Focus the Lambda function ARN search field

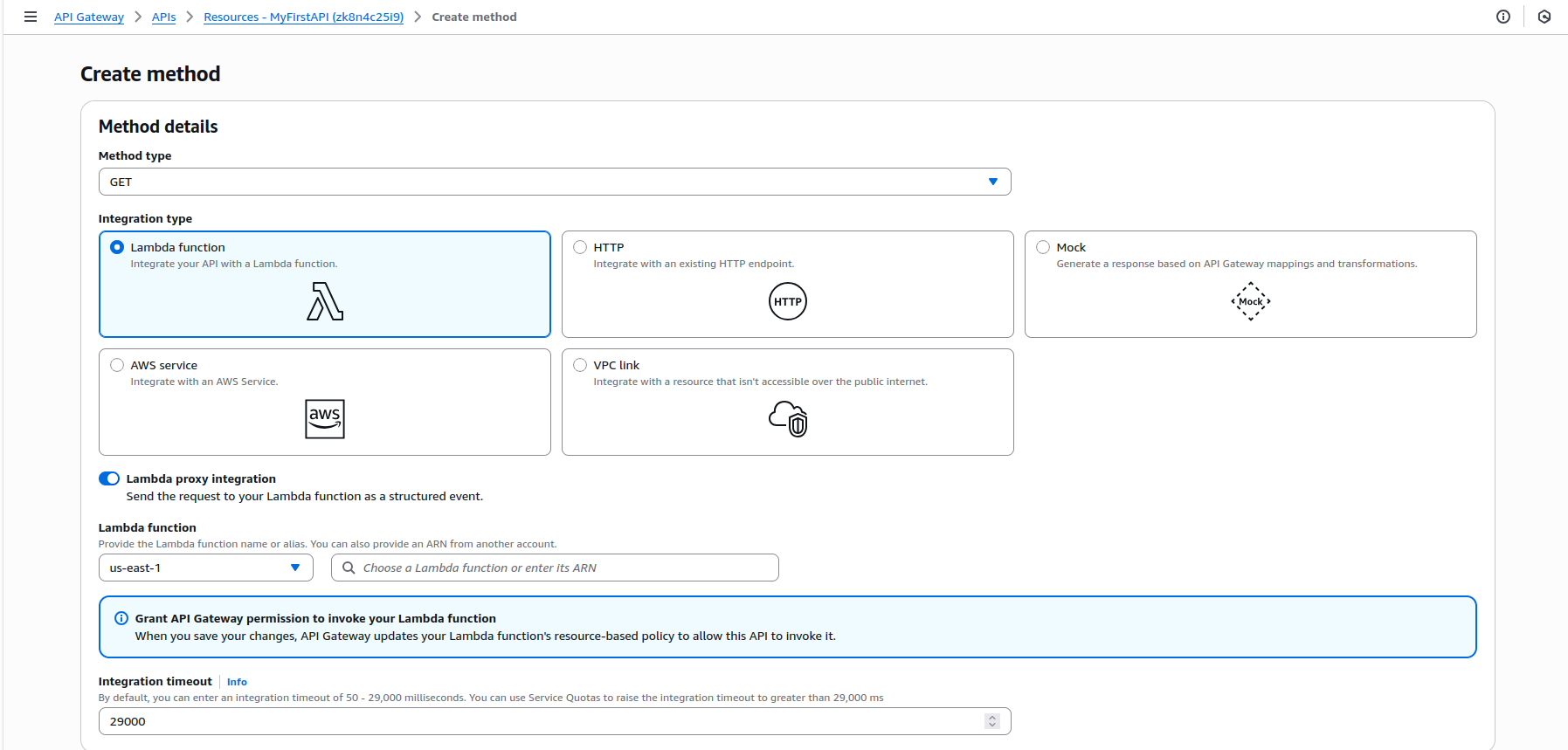pos(555,568)
